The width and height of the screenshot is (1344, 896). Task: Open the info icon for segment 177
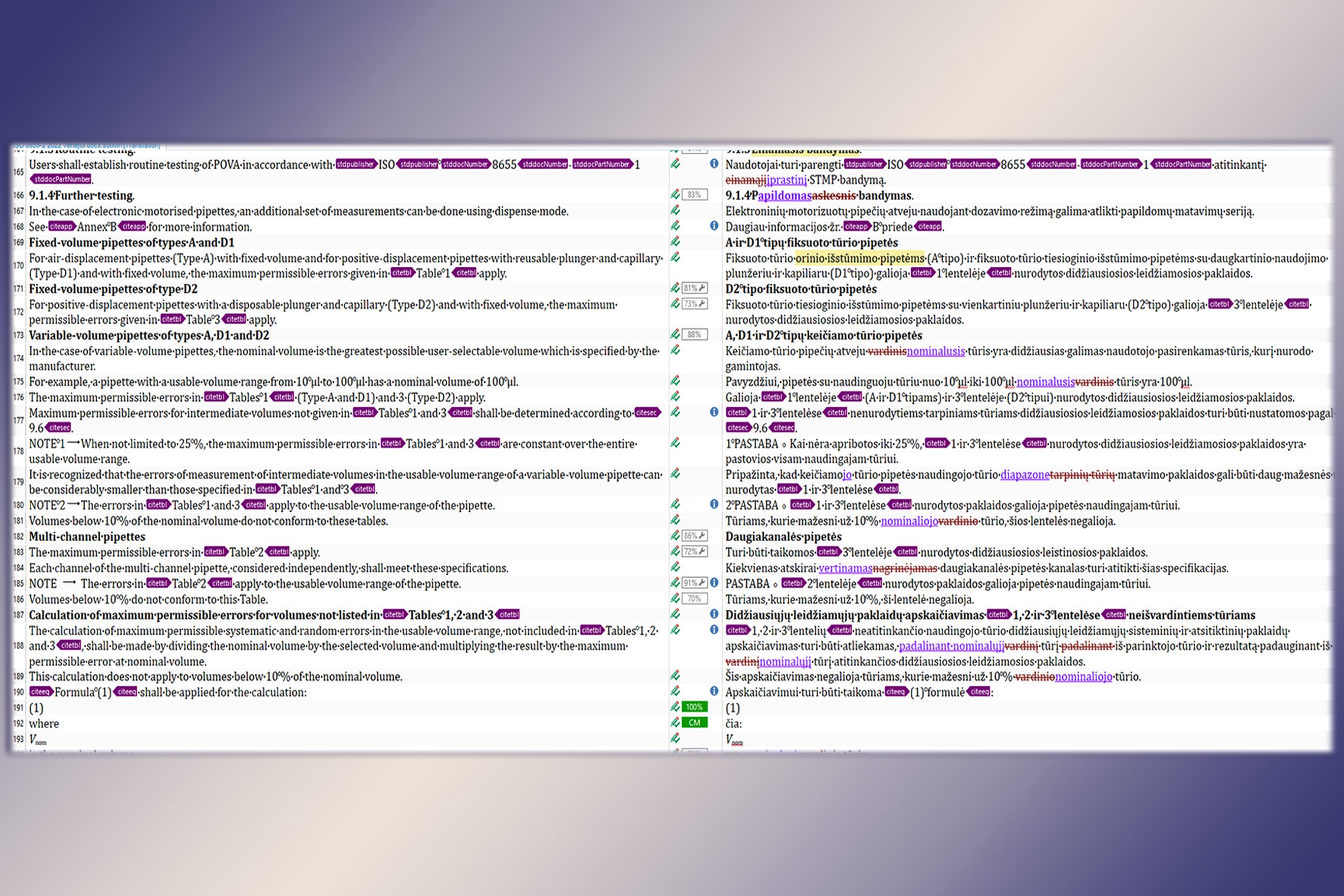tap(714, 412)
